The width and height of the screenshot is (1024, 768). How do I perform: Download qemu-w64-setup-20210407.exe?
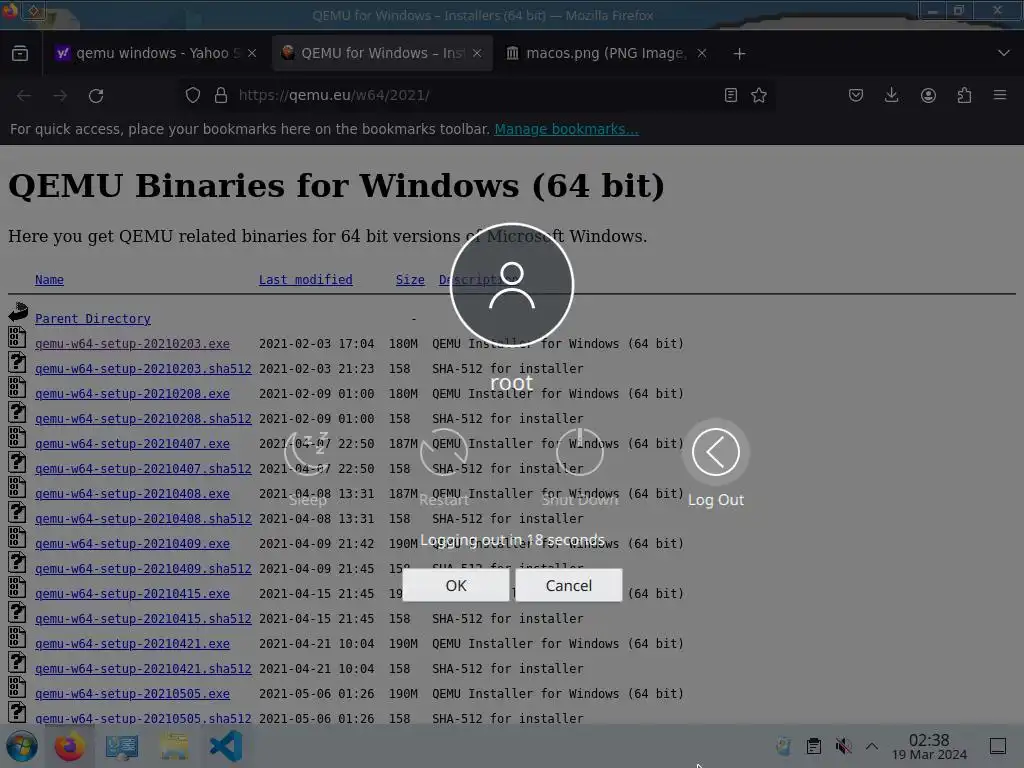tap(133, 443)
